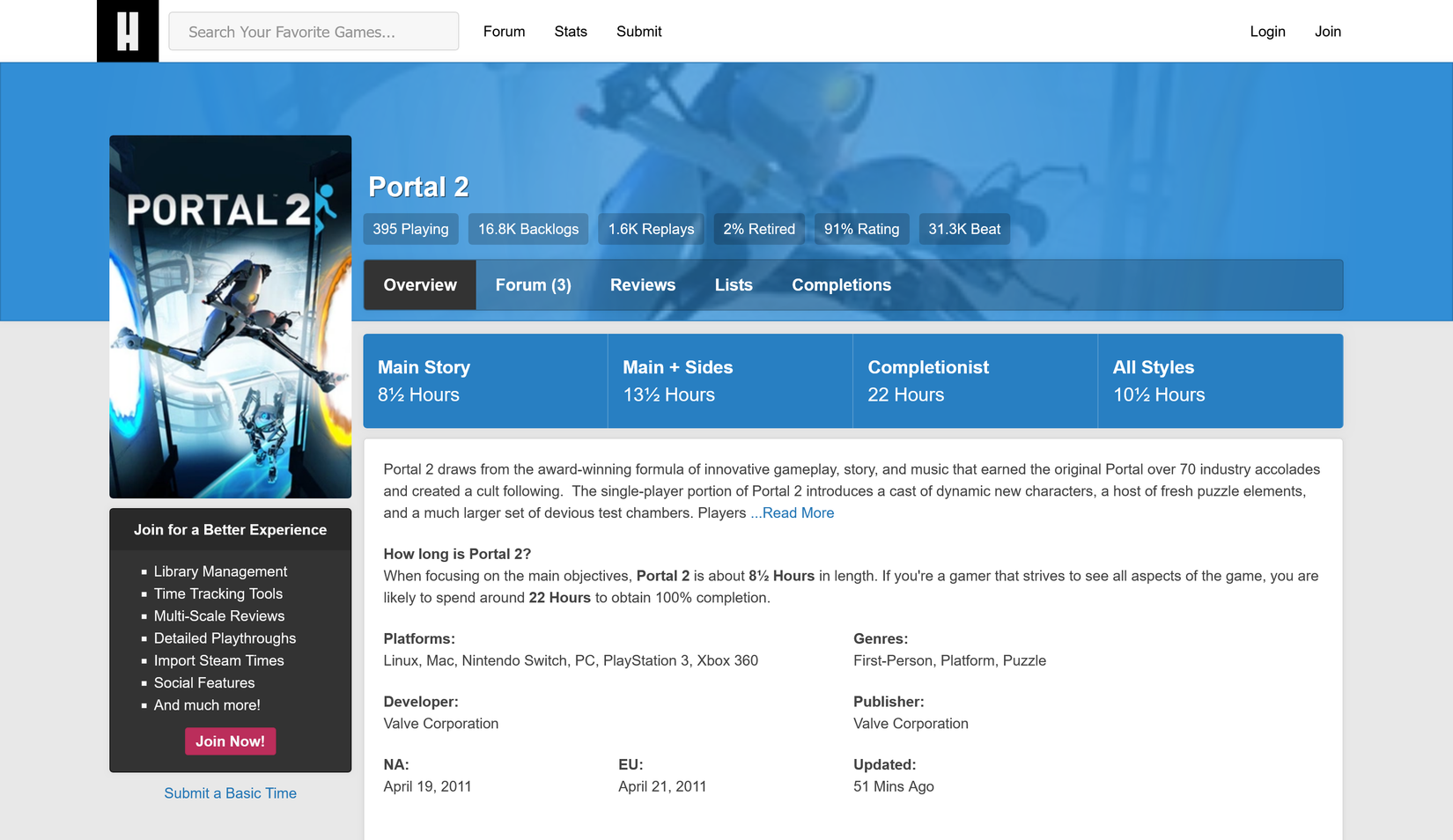Select the Submit menu item
The height and width of the screenshot is (840, 1453).
coord(638,31)
